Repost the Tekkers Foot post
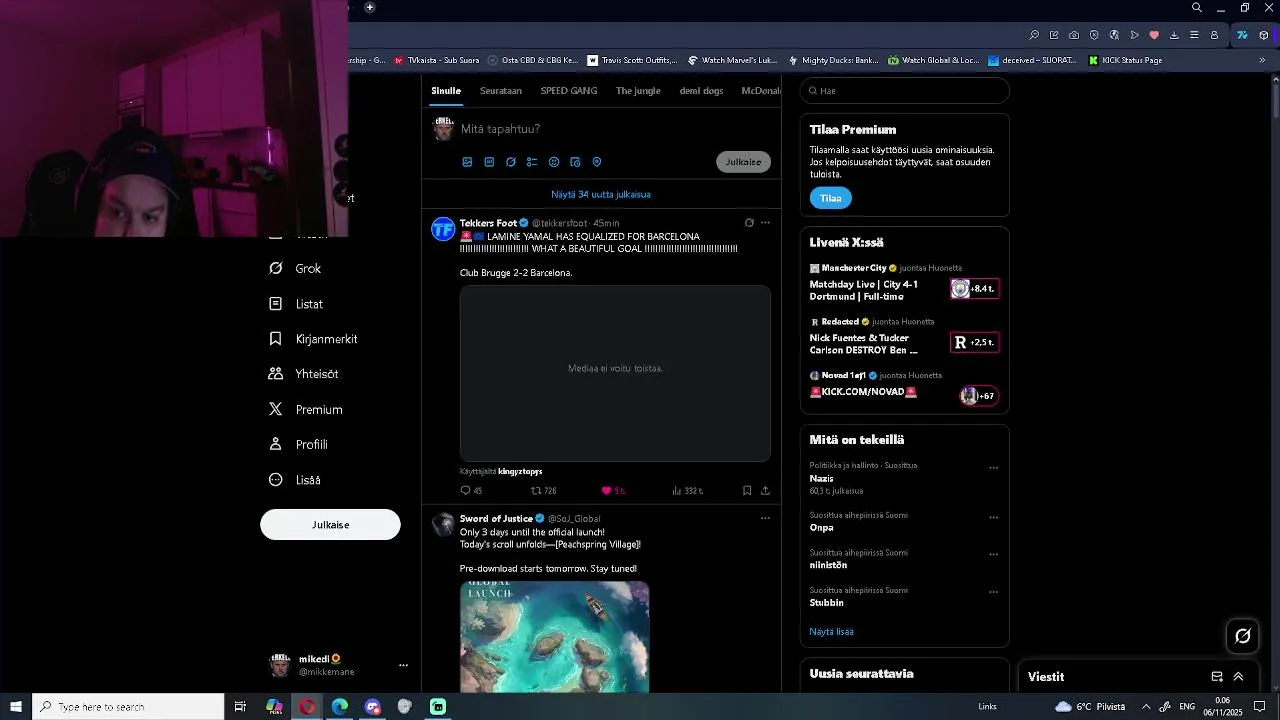 (543, 491)
